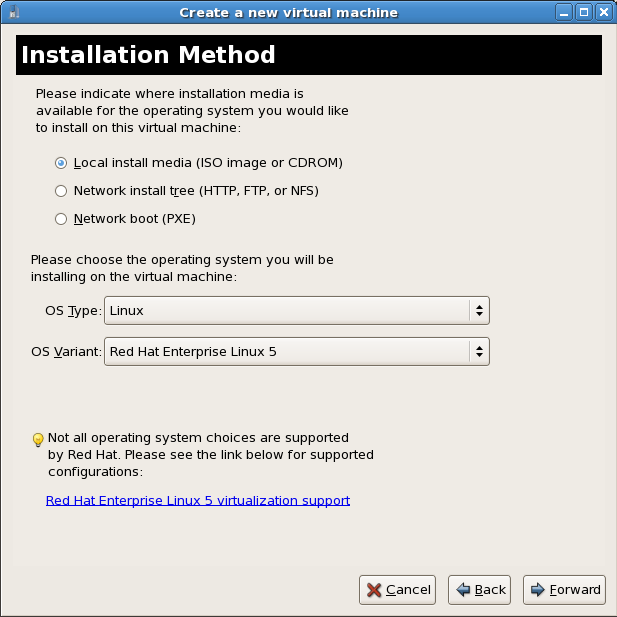Click the title bar text of the wizard
The height and width of the screenshot is (617, 617).
click(x=288, y=13)
